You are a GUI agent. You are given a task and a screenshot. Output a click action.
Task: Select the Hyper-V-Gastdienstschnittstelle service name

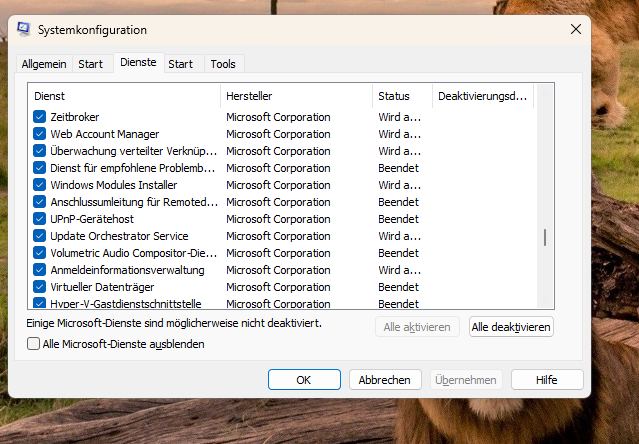[x=126, y=303]
